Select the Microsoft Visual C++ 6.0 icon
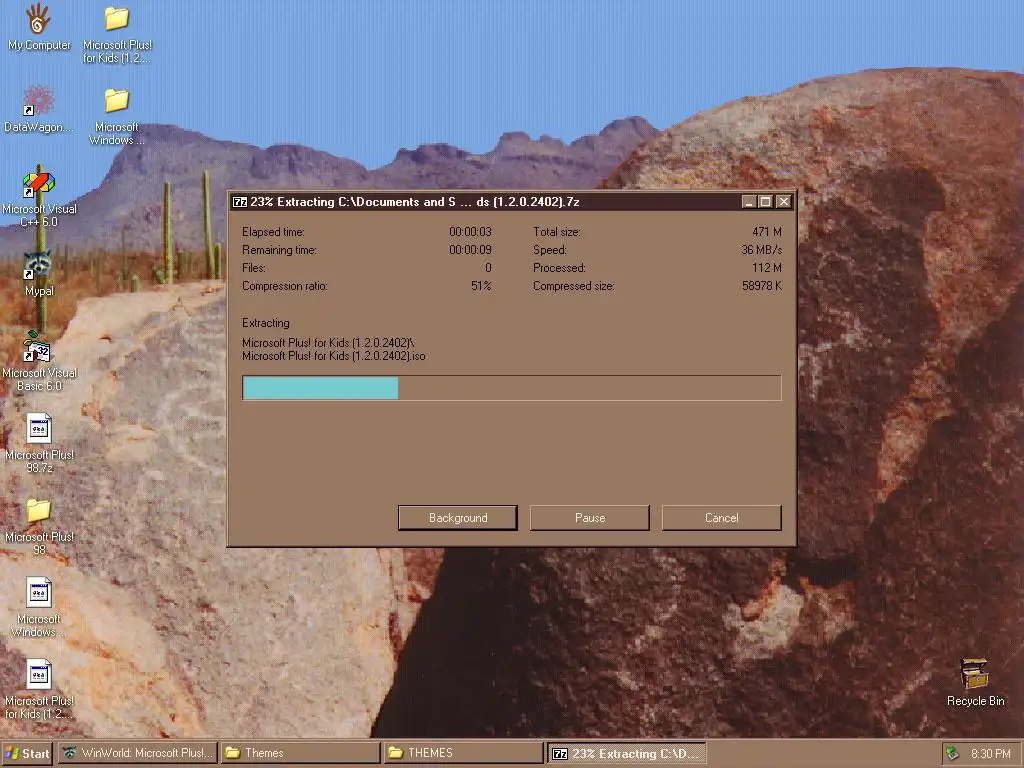This screenshot has height=768, width=1024. coord(39,184)
